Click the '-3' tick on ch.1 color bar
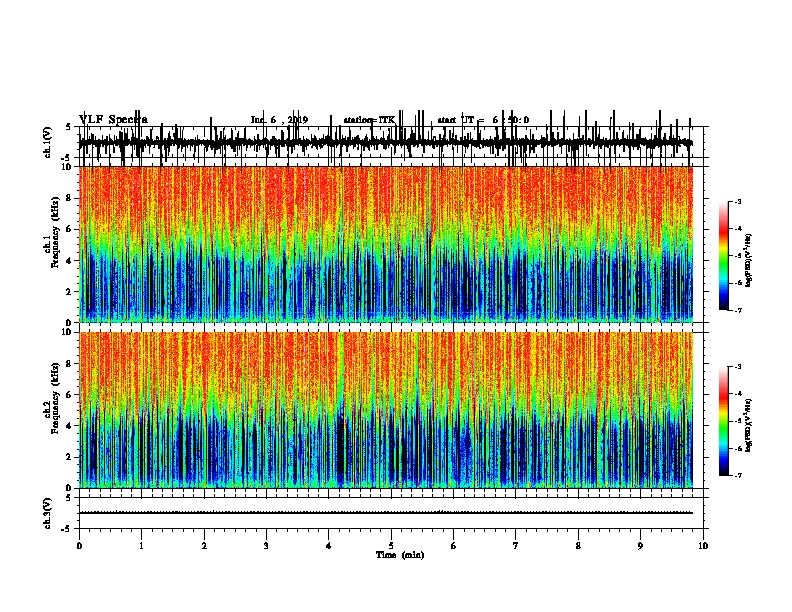 pyautogui.click(x=737, y=201)
